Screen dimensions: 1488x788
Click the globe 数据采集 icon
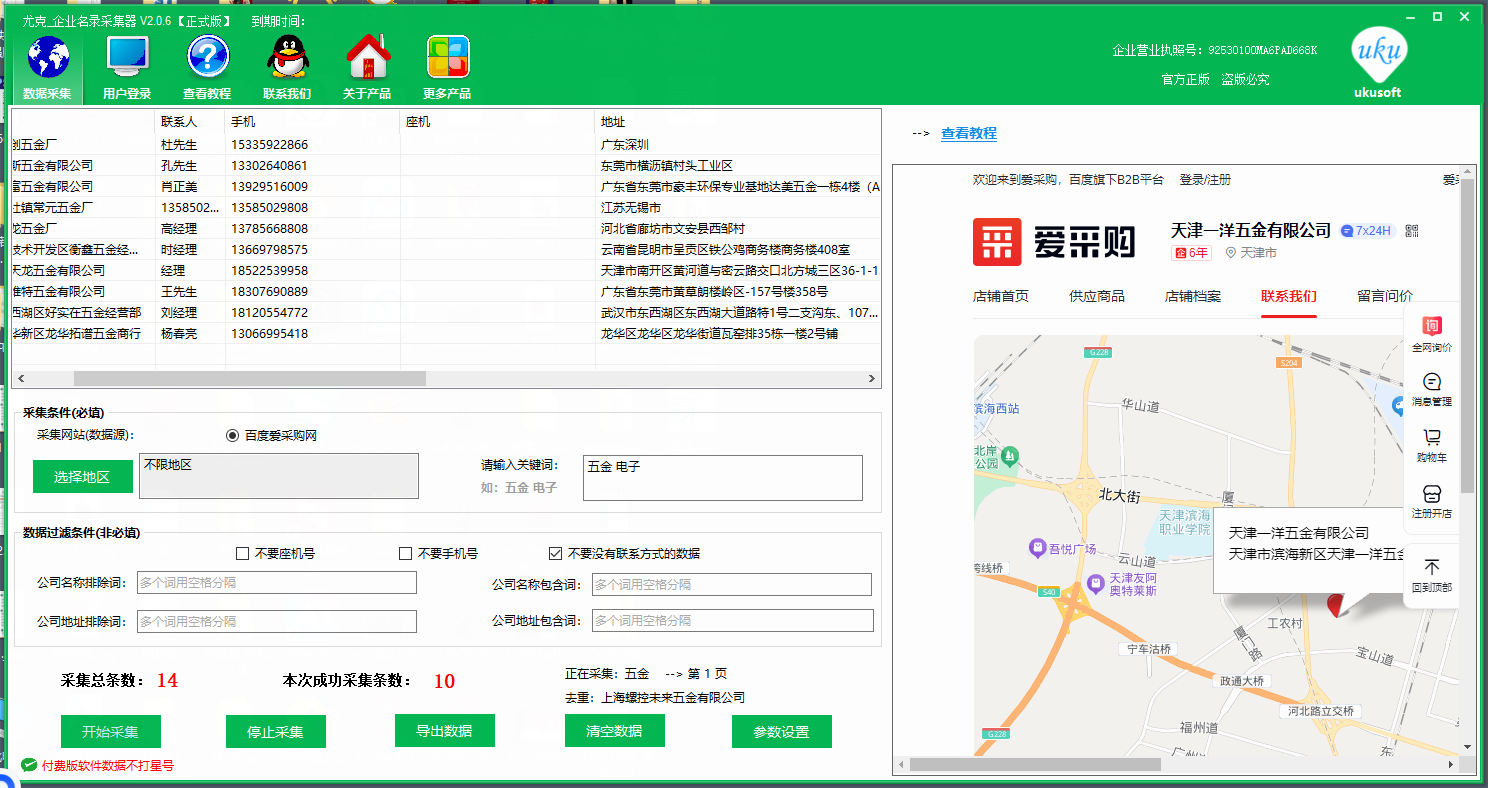coord(47,58)
